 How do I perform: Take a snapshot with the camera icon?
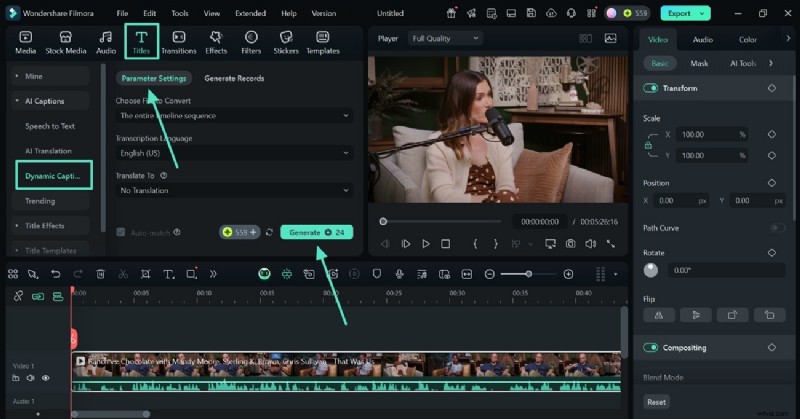(x=570, y=243)
